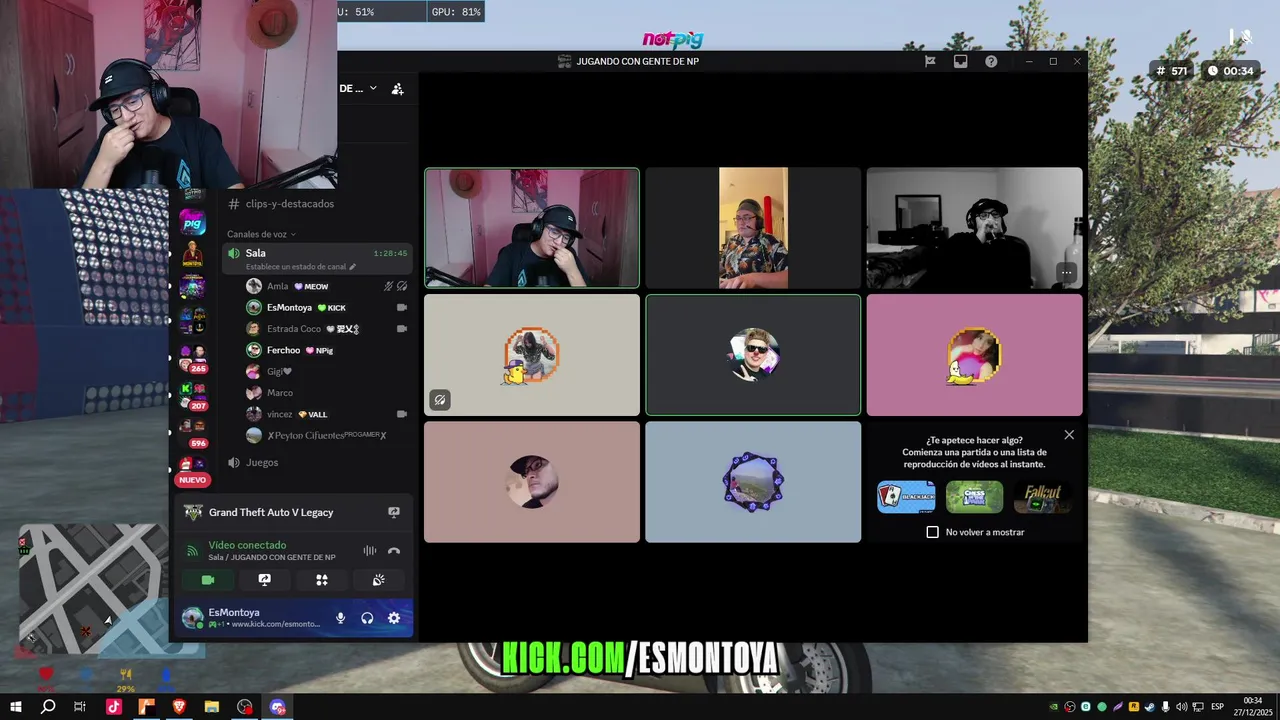Open the volume icon in the system tray

(x=1182, y=707)
